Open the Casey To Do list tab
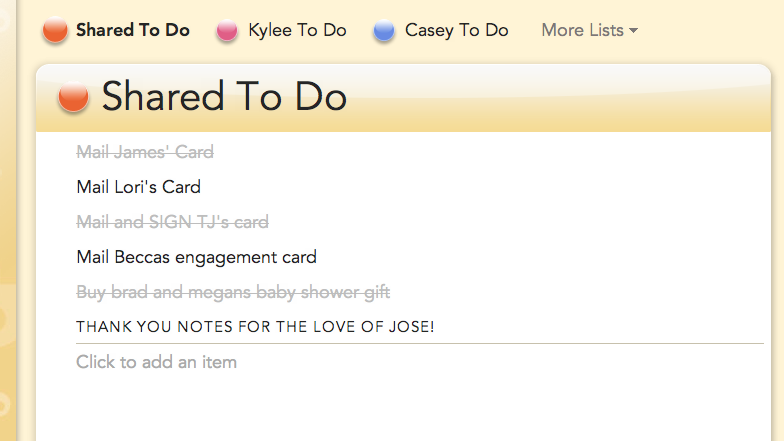 click(456, 30)
